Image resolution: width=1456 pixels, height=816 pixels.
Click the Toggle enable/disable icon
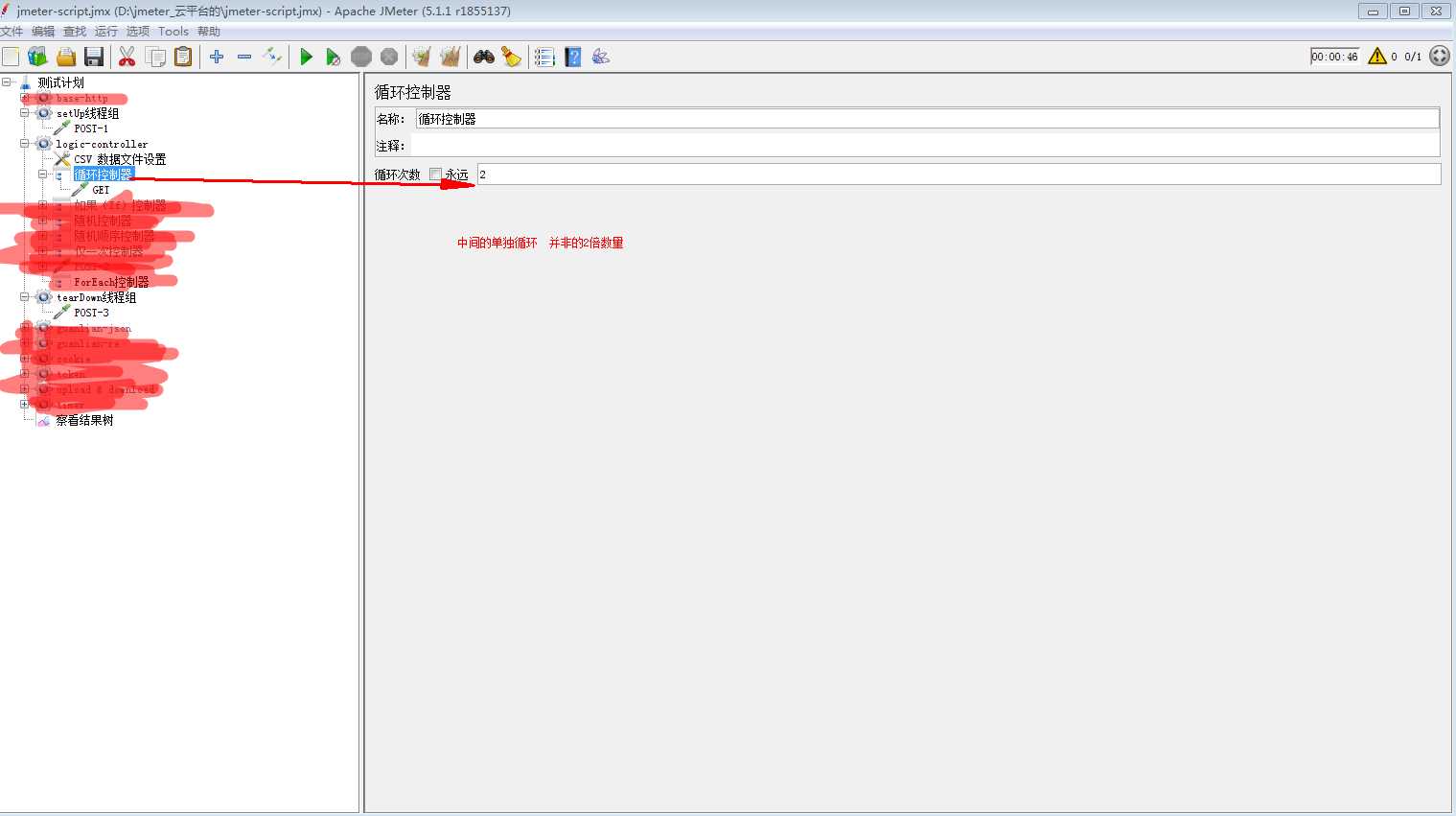[x=272, y=57]
